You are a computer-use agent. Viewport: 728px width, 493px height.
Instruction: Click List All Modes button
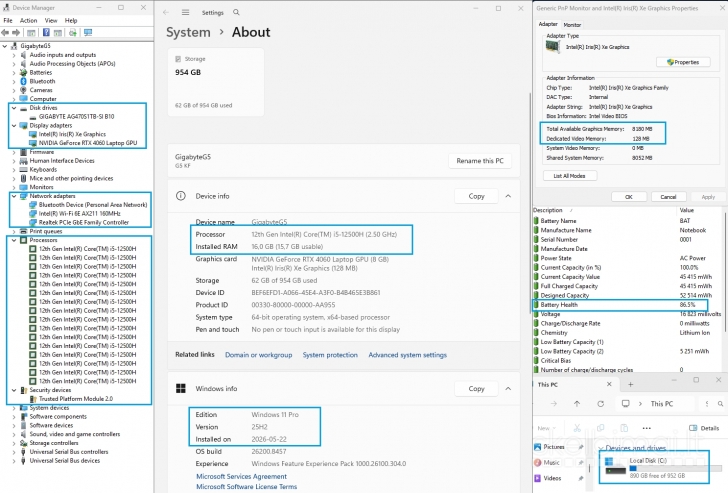(570, 176)
